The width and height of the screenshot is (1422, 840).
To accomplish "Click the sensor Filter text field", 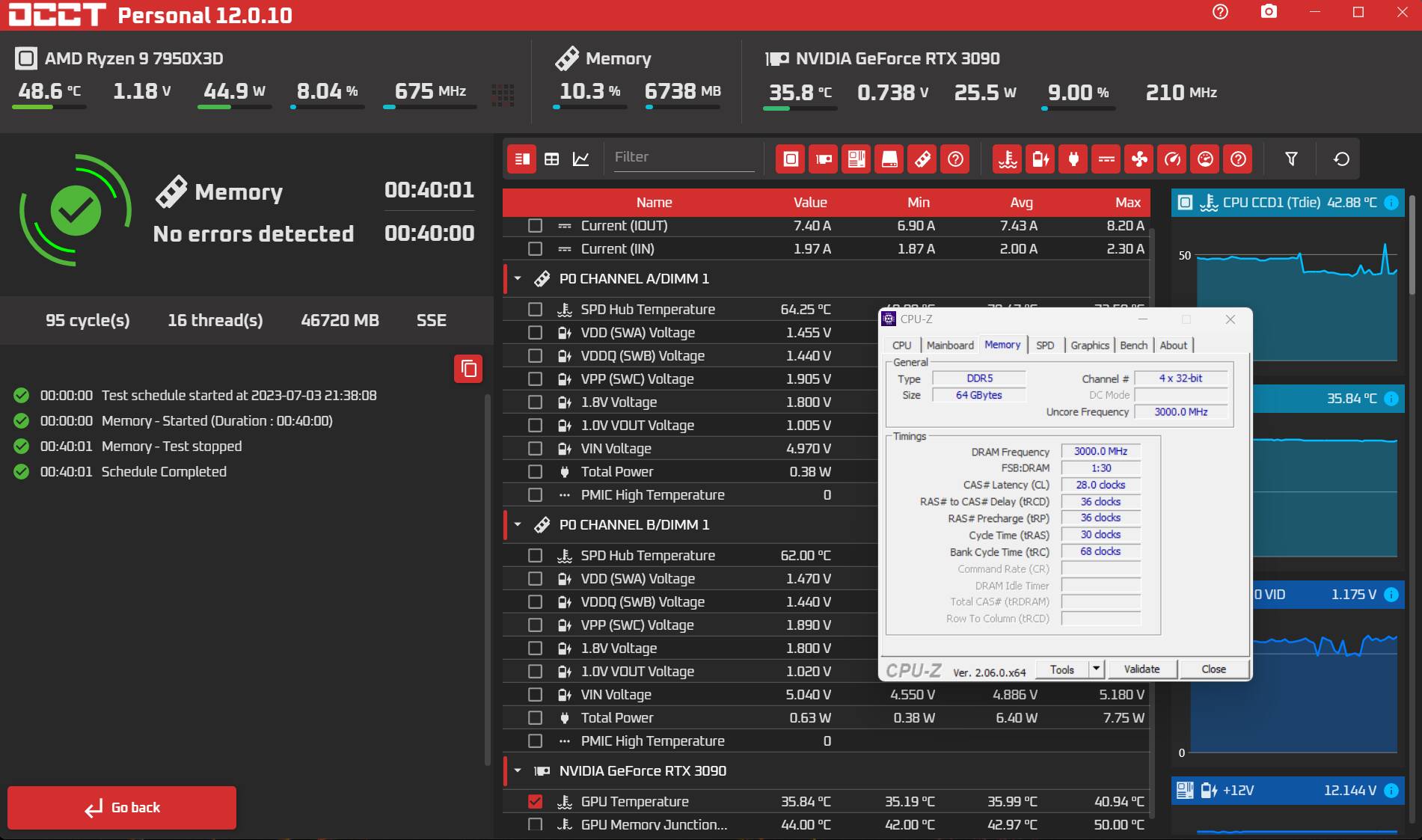I will (684, 157).
